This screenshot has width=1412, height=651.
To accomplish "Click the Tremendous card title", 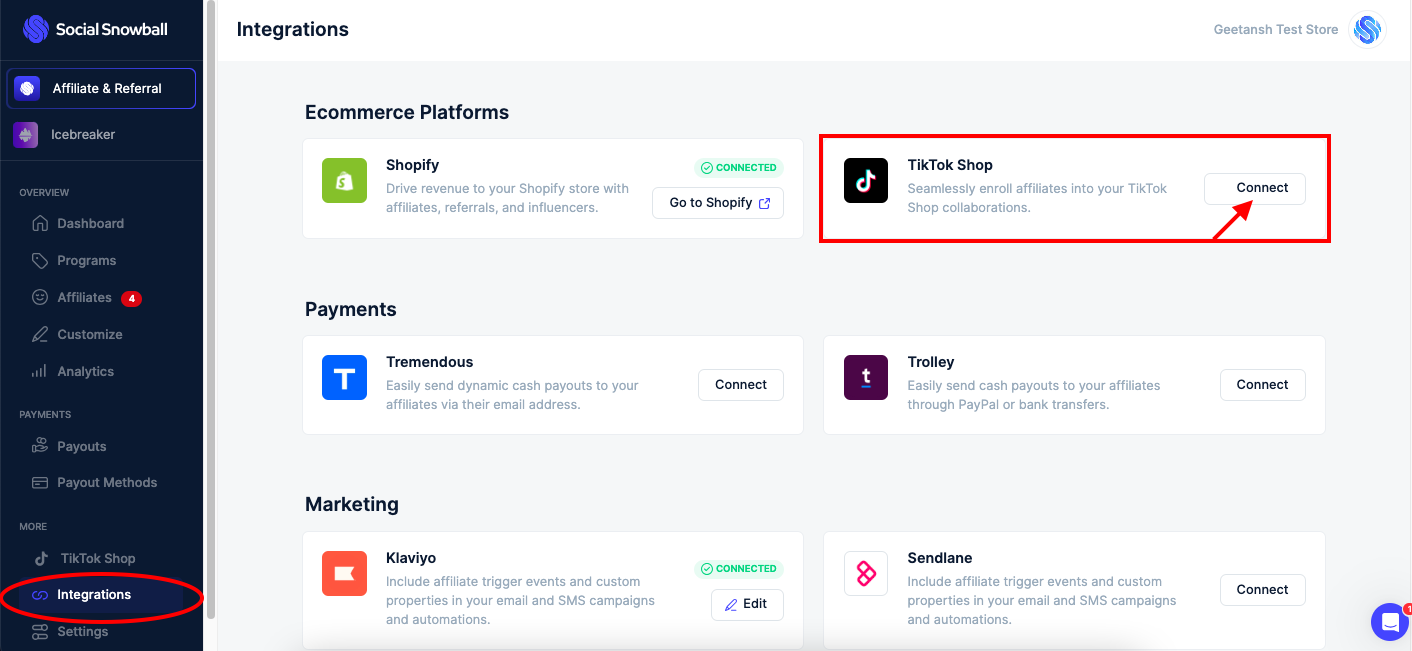I will pos(430,362).
